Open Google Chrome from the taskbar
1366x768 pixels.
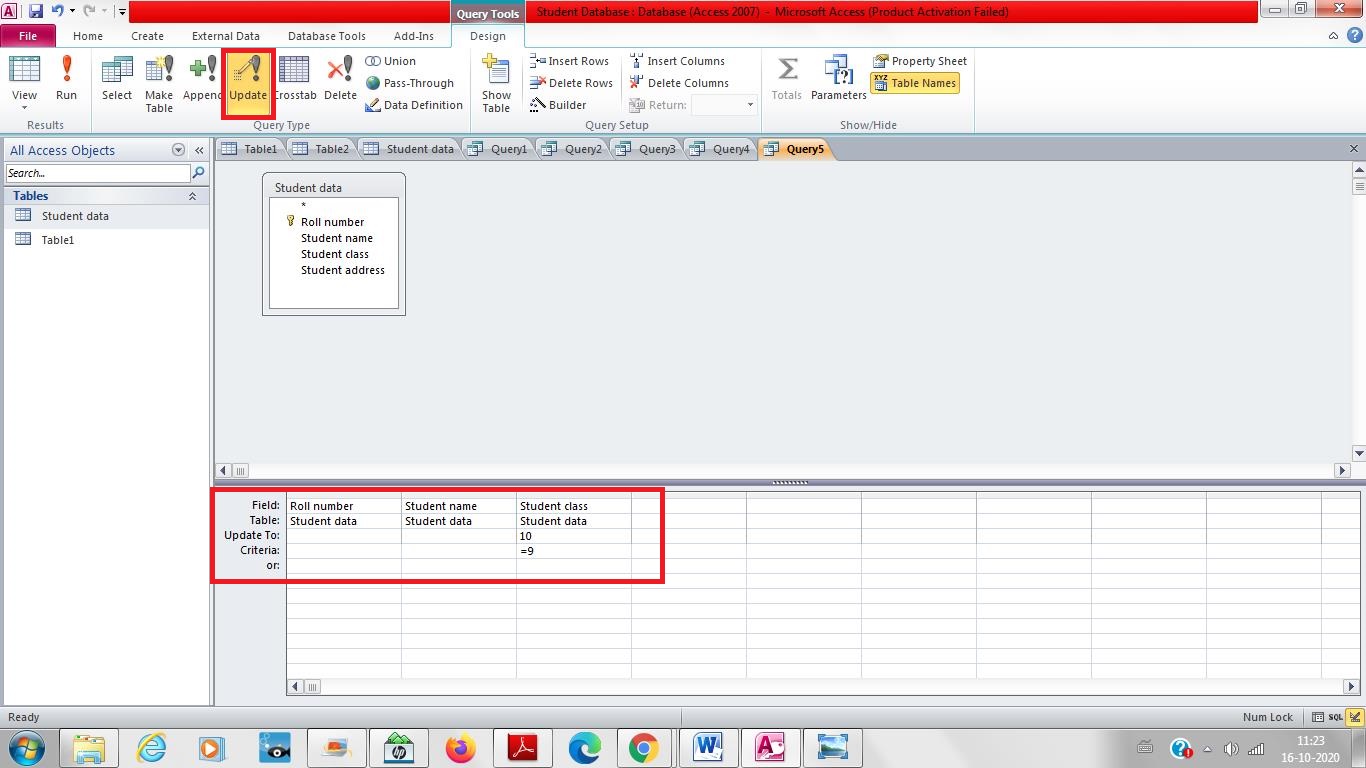pyautogui.click(x=645, y=748)
